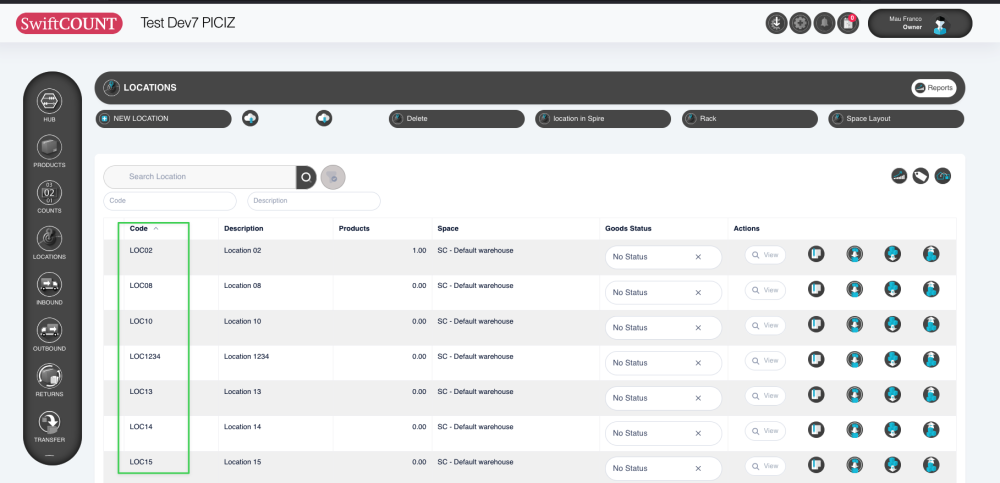This screenshot has width=1000, height=483.
Task: Click the download gear icon in header
Action: (776, 24)
